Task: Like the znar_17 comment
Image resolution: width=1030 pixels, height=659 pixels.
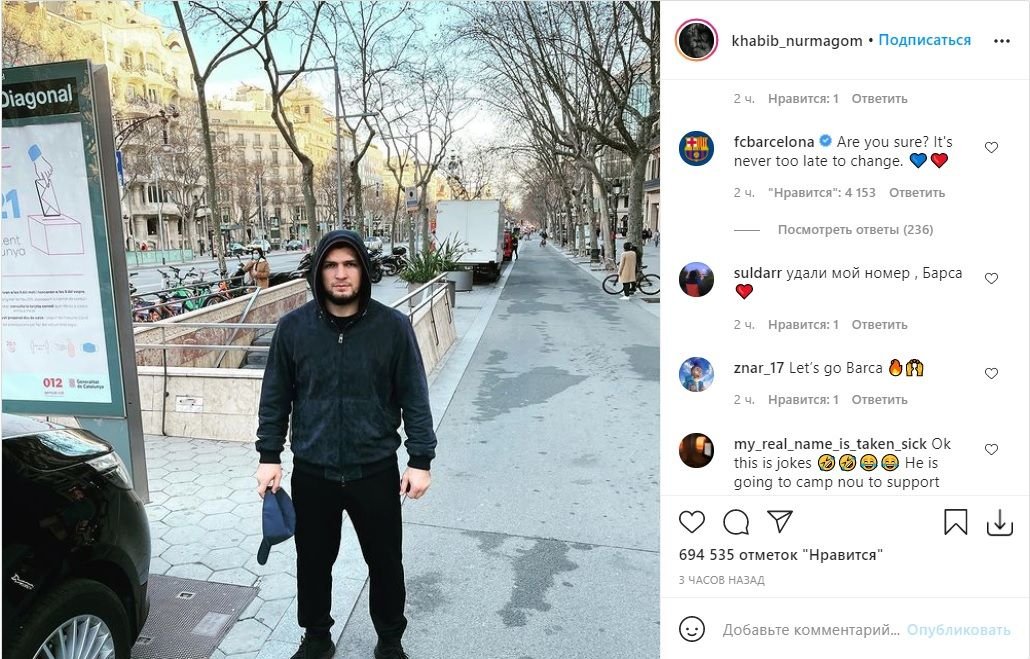Action: (x=992, y=373)
